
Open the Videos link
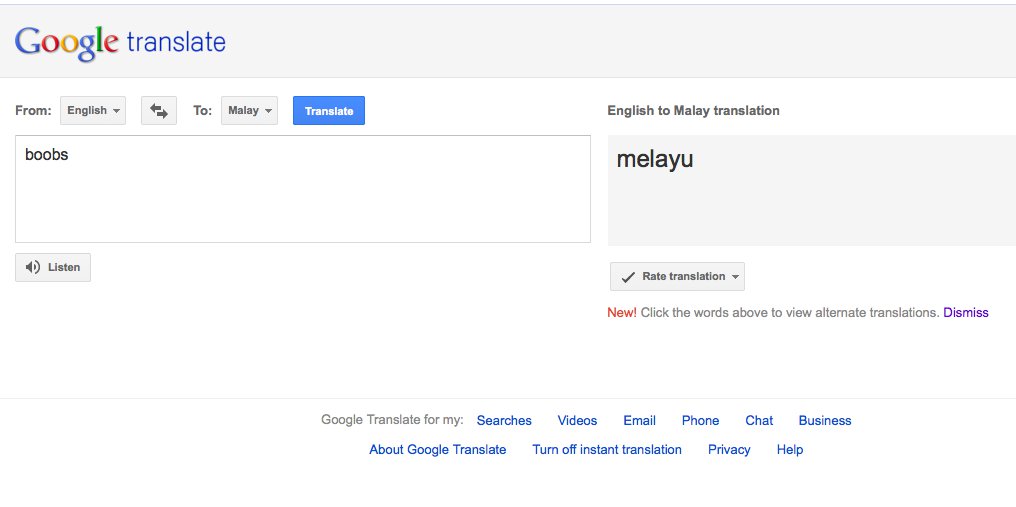[577, 420]
